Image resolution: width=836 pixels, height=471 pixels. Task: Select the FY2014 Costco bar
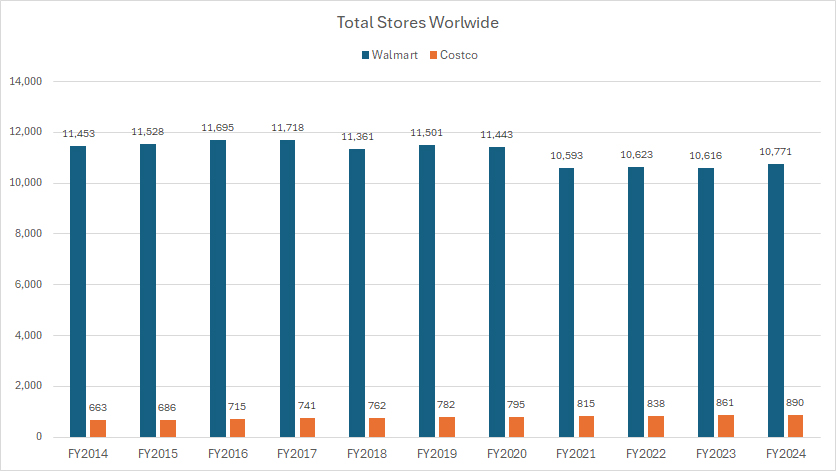[x=98, y=428]
